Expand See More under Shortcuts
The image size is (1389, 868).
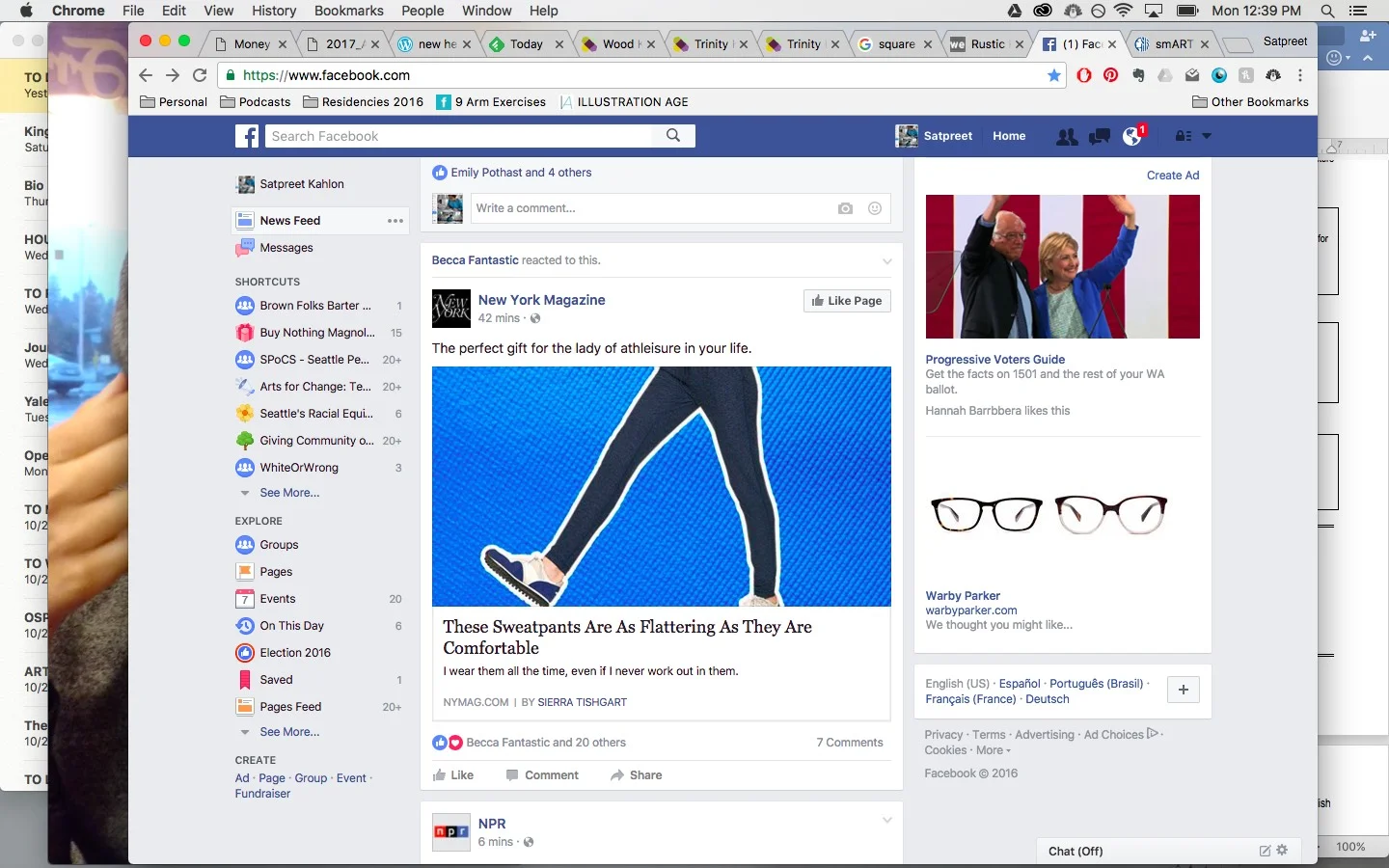pyautogui.click(x=289, y=493)
